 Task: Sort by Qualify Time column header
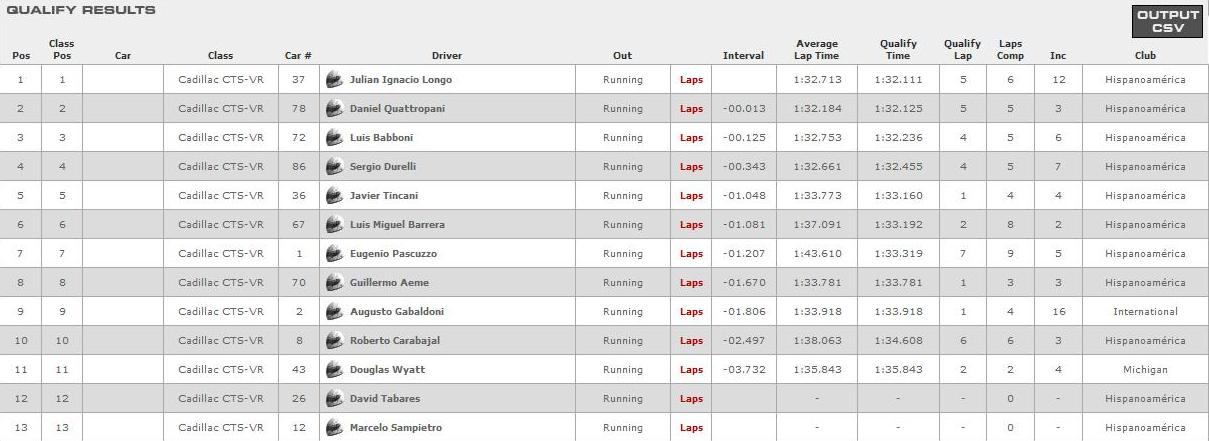coord(898,50)
